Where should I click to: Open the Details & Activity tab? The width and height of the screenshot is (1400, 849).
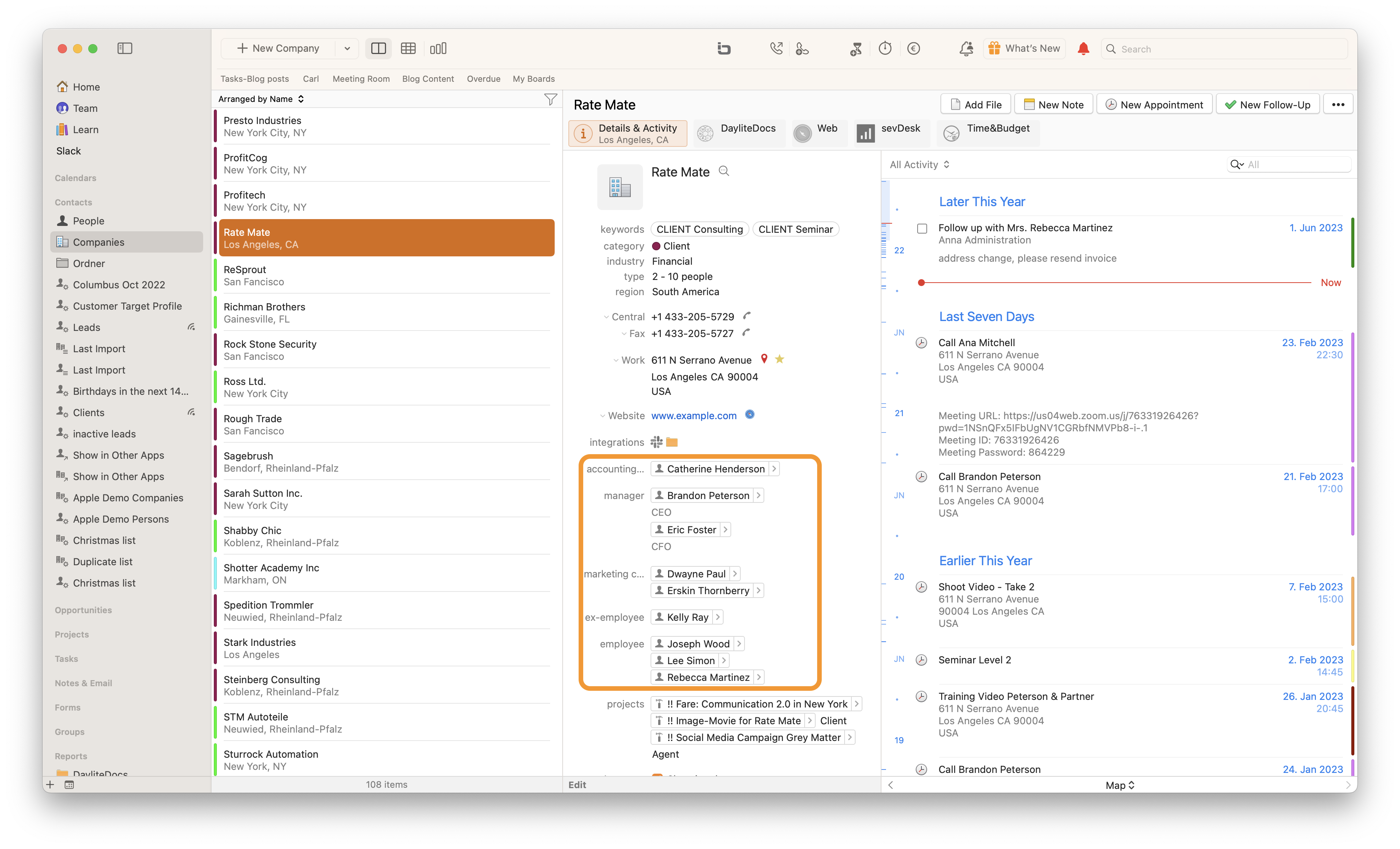[x=627, y=134]
